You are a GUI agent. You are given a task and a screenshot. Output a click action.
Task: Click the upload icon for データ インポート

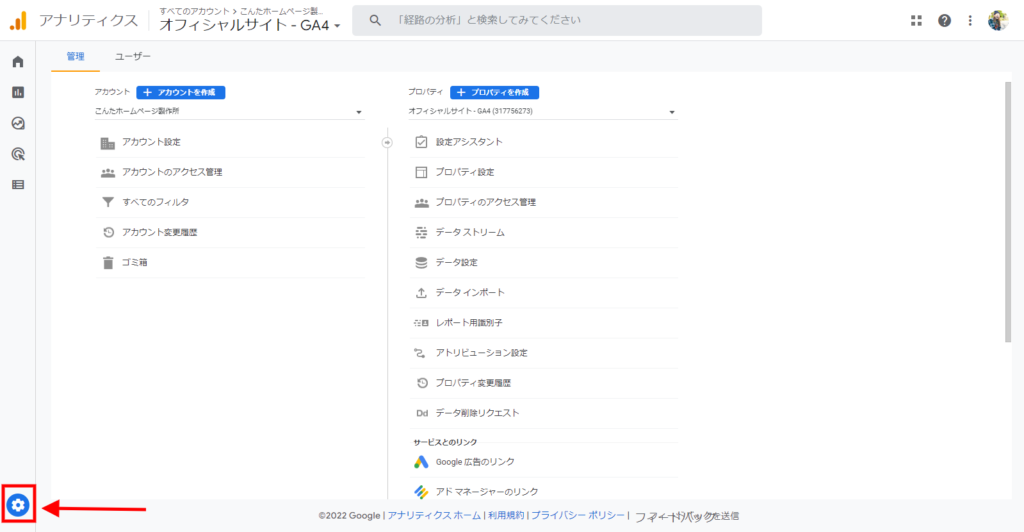421,293
